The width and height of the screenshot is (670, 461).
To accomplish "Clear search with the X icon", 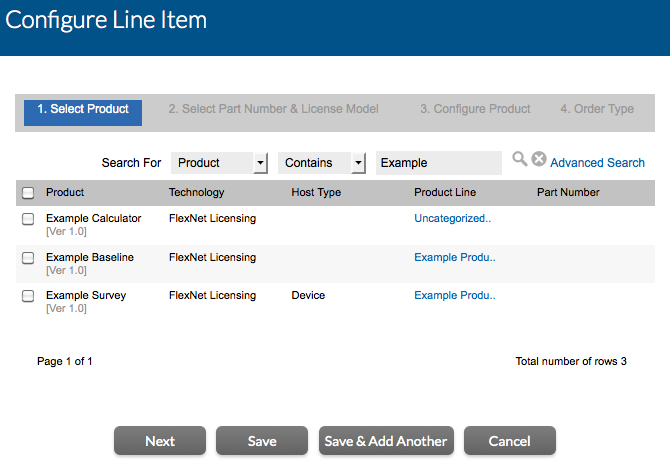I will tap(538, 159).
